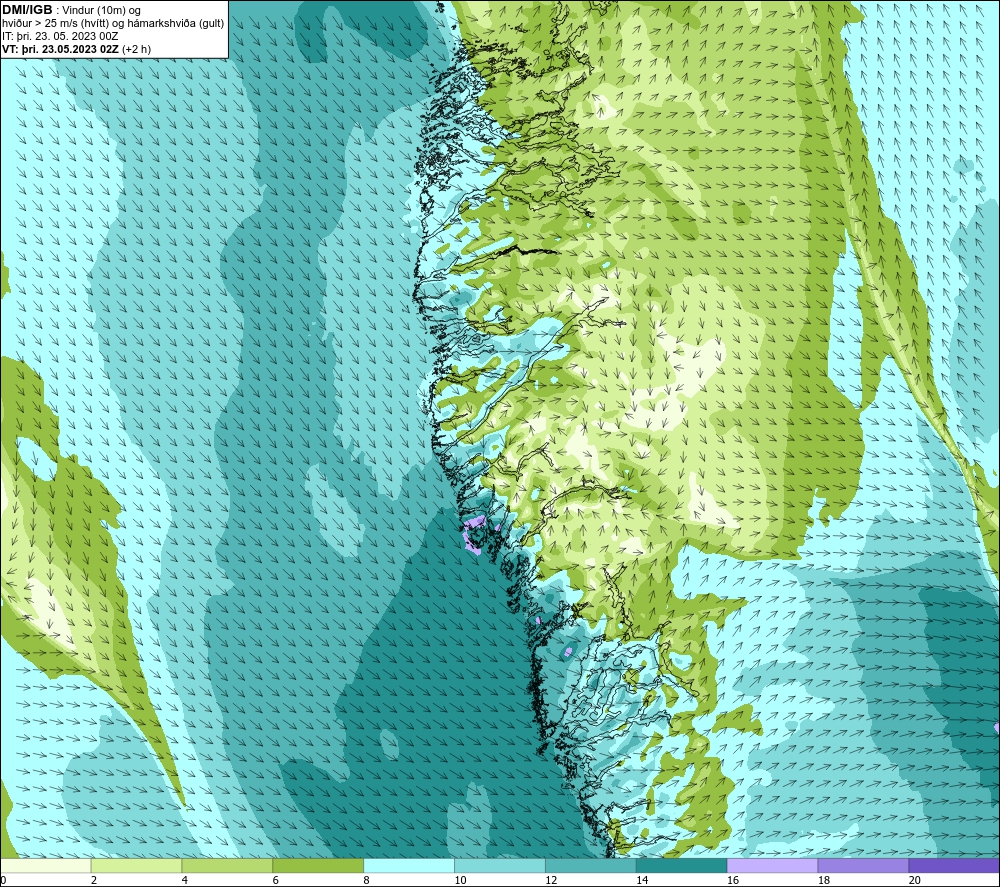Click the dark violet legend swatch above 20
The width and height of the screenshot is (1000, 887).
coord(954,865)
